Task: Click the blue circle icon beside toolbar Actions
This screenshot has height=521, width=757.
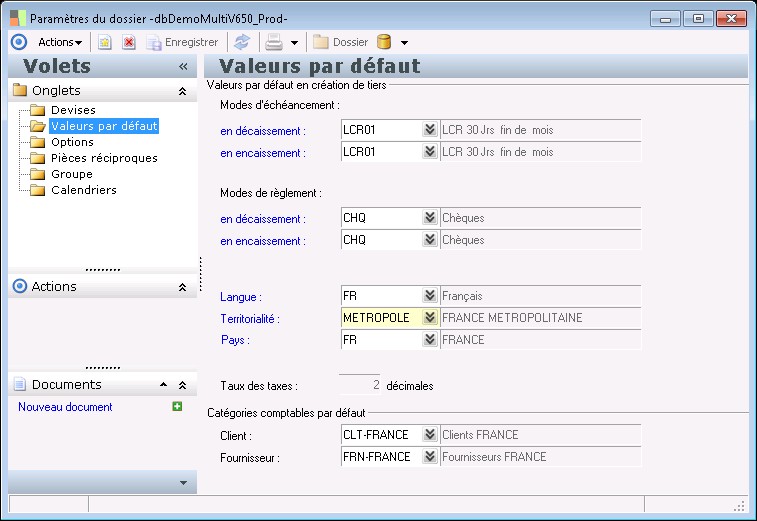Action: pos(19,42)
